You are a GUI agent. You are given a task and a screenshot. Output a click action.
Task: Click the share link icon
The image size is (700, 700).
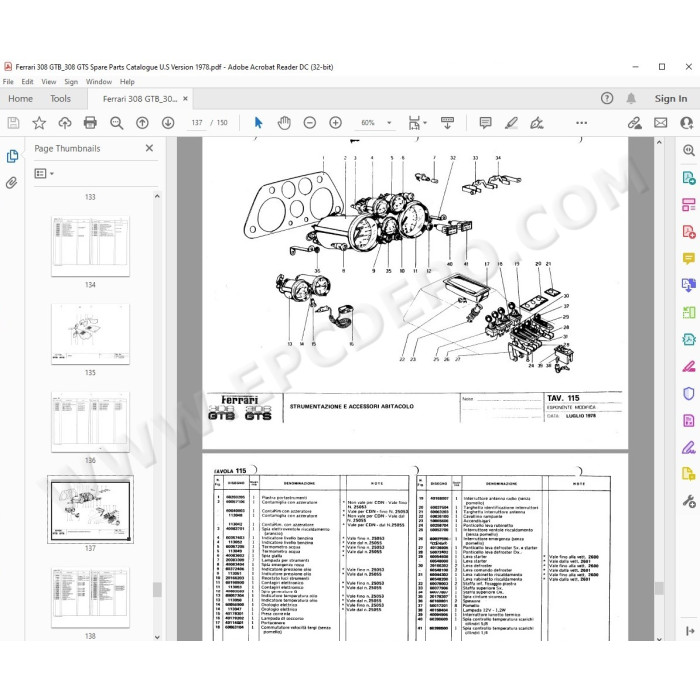point(634,123)
